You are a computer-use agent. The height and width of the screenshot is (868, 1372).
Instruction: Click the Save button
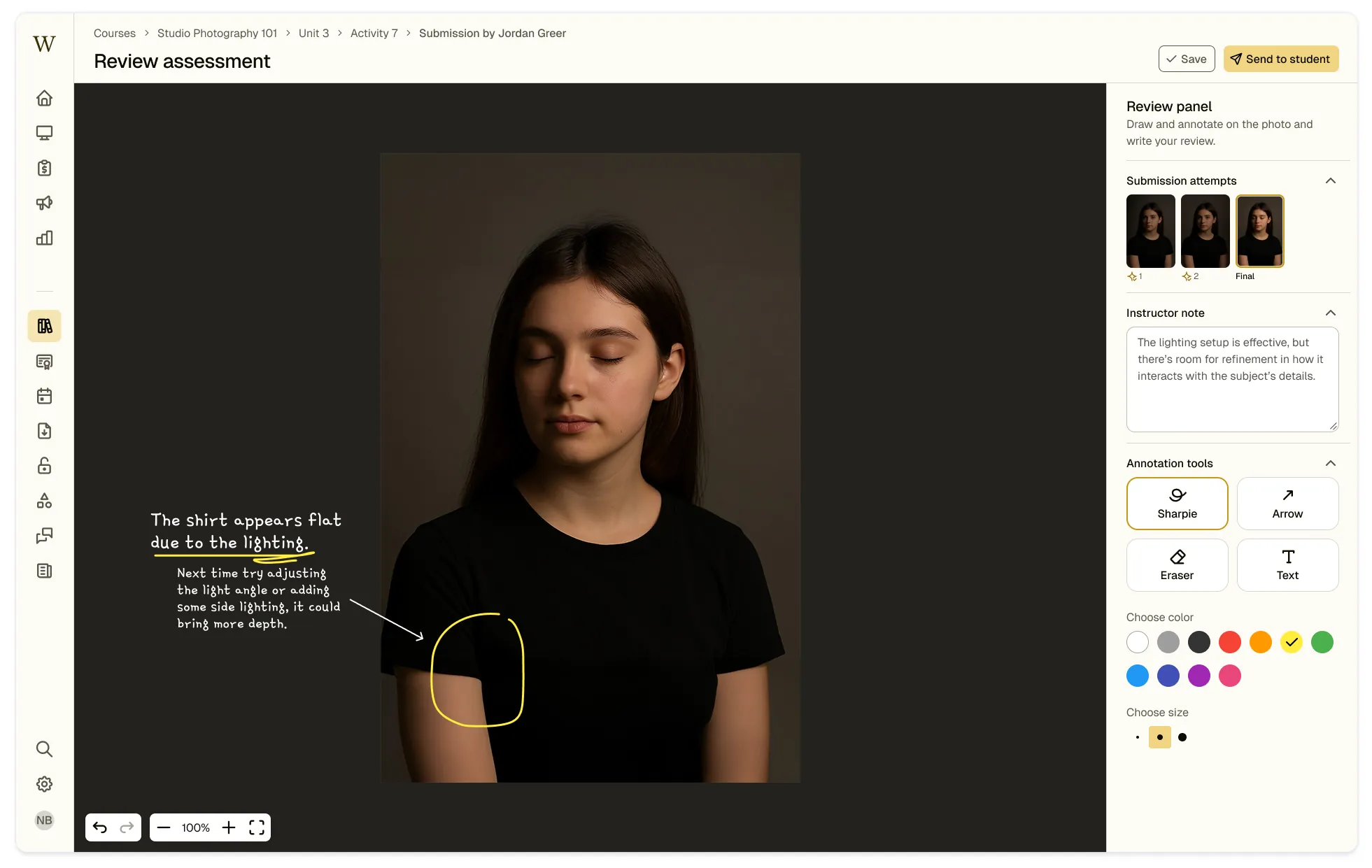pyautogui.click(x=1186, y=59)
